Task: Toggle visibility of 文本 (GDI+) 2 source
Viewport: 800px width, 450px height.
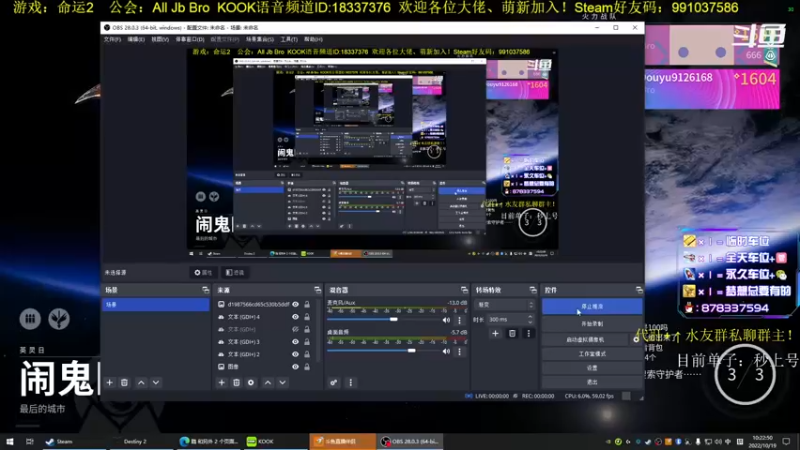Action: [295, 354]
